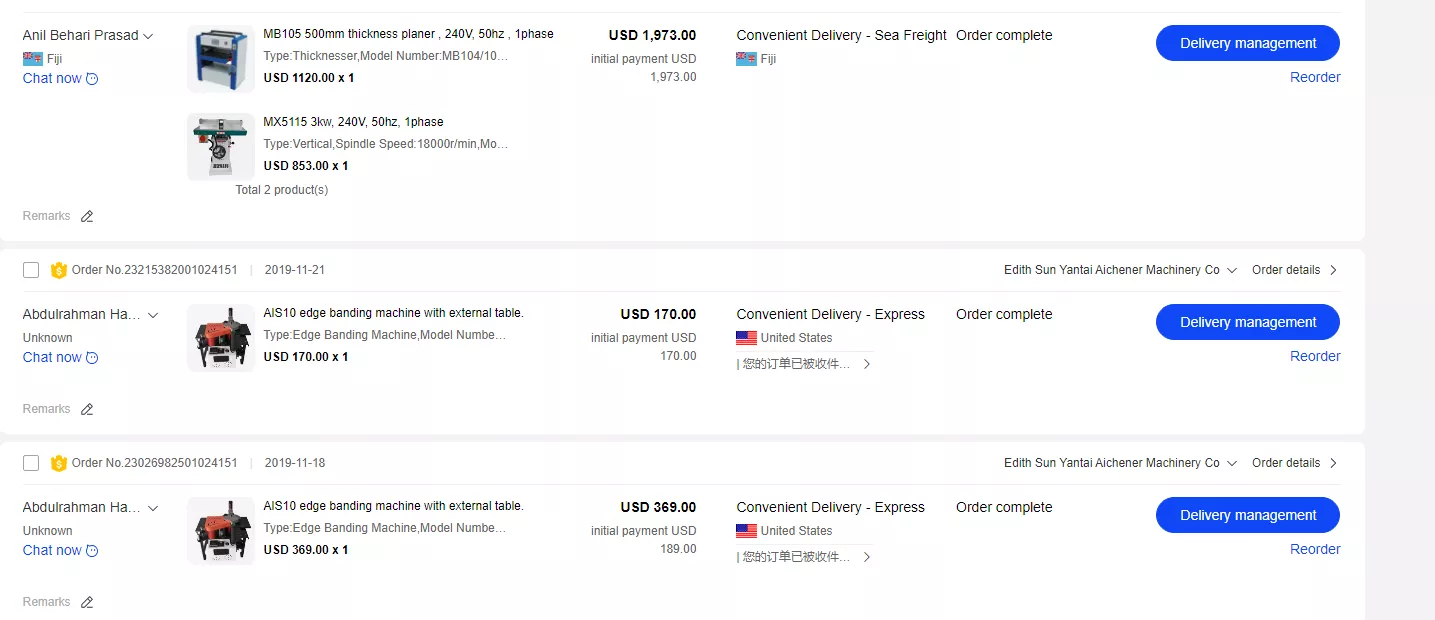Click remarks pencil icon for USD 170 order

coord(87,409)
